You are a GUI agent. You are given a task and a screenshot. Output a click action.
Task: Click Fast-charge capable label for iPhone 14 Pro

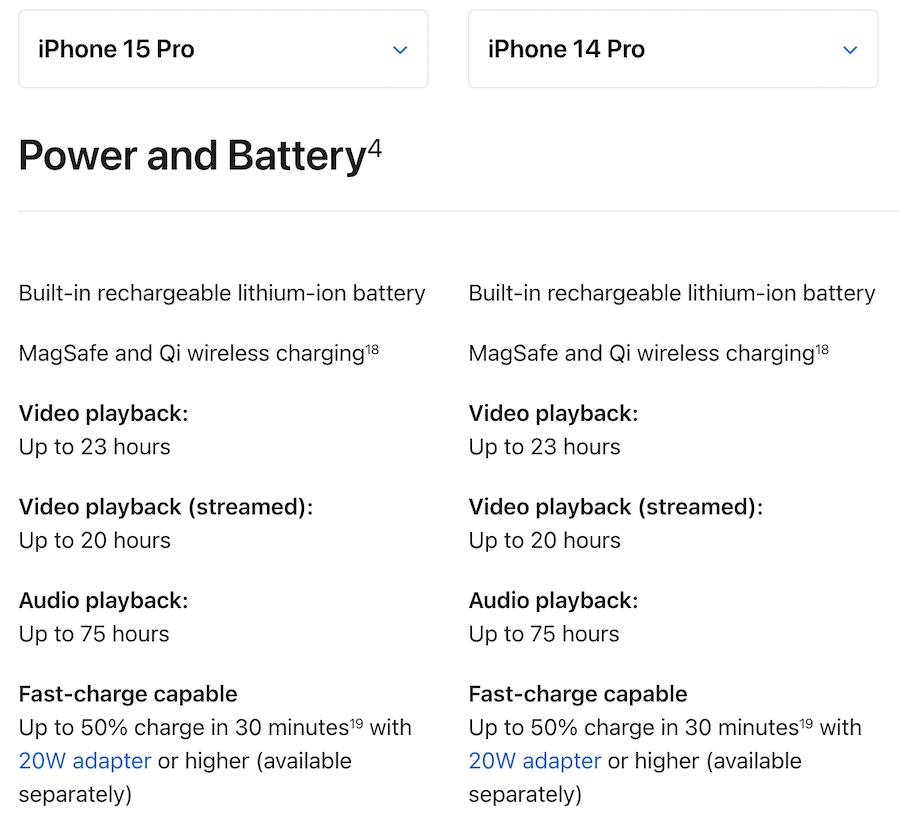pos(578,694)
